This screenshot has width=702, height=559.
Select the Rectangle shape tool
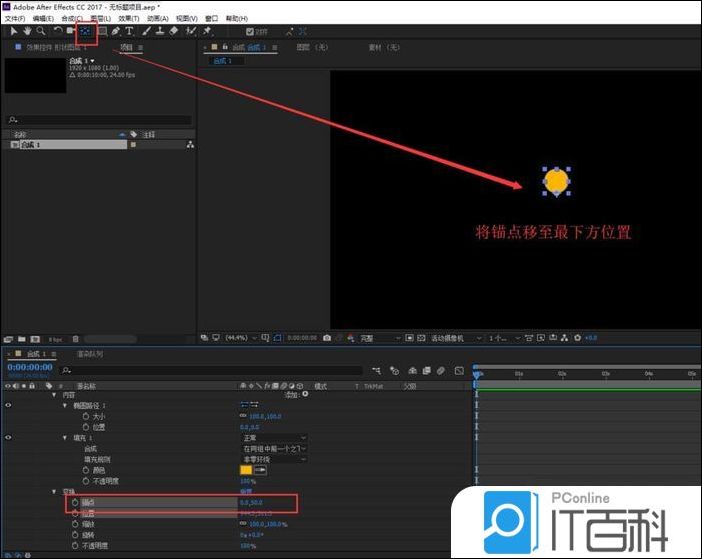click(x=101, y=31)
